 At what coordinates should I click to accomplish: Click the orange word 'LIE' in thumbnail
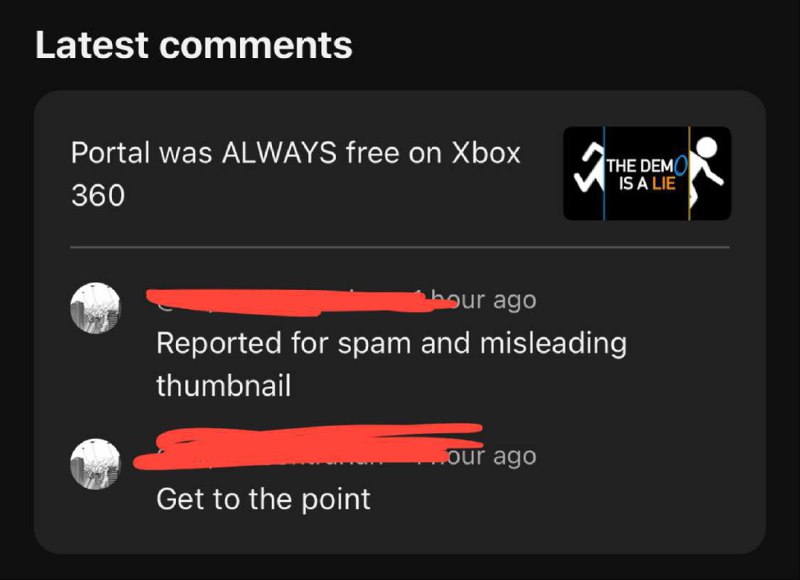[664, 184]
